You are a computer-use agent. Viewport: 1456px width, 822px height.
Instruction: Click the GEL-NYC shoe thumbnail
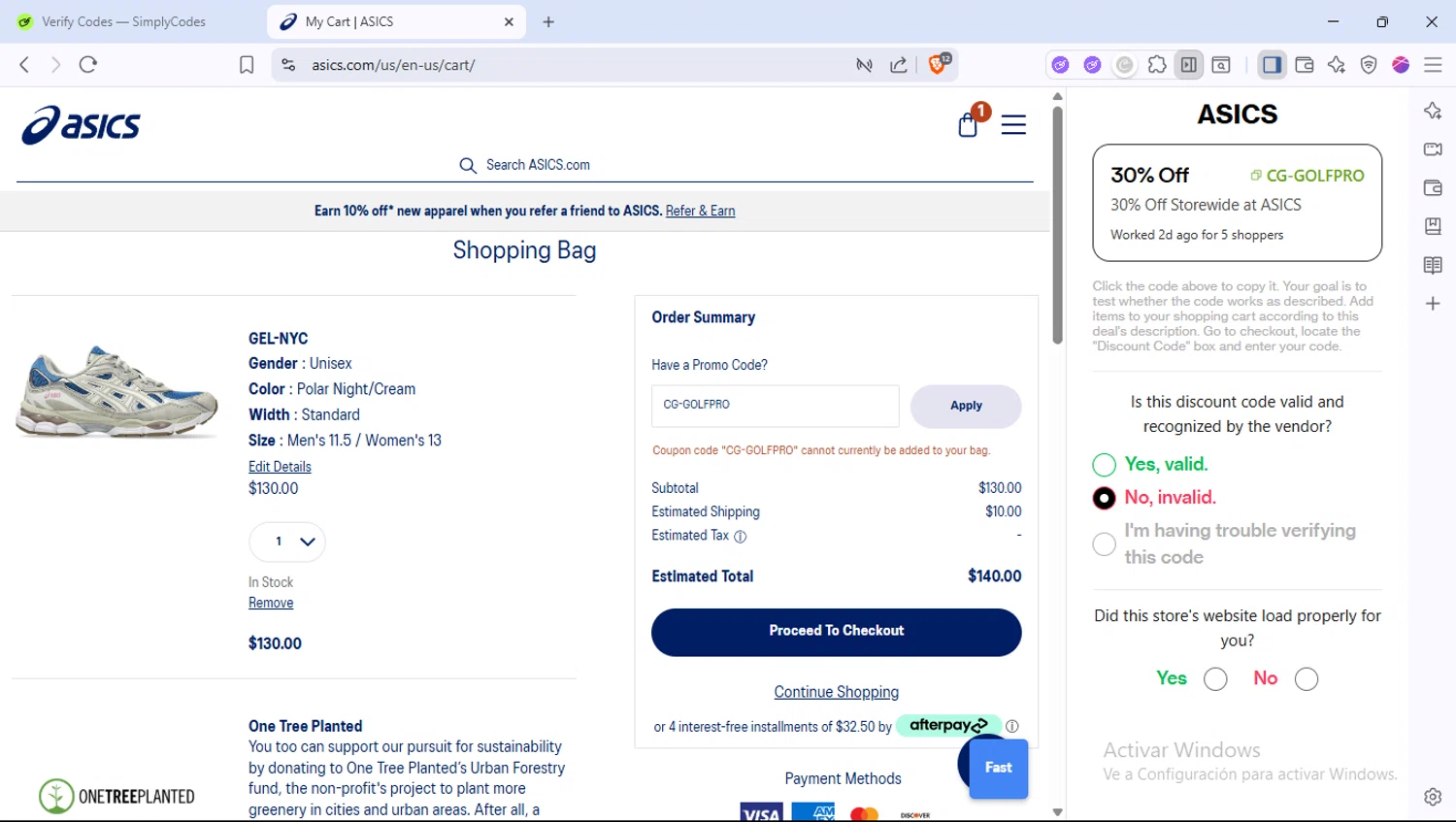116,392
